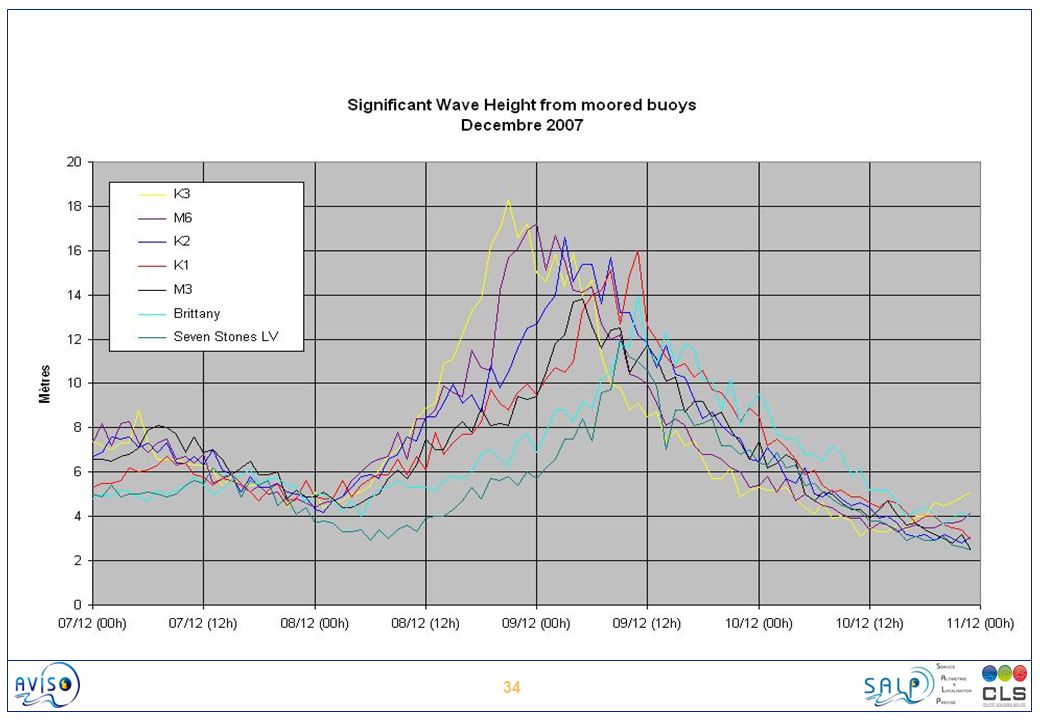Click the 09/12 (00h) x-axis label
Image resolution: width=1040 pixels, height=720 pixels.
[536, 623]
